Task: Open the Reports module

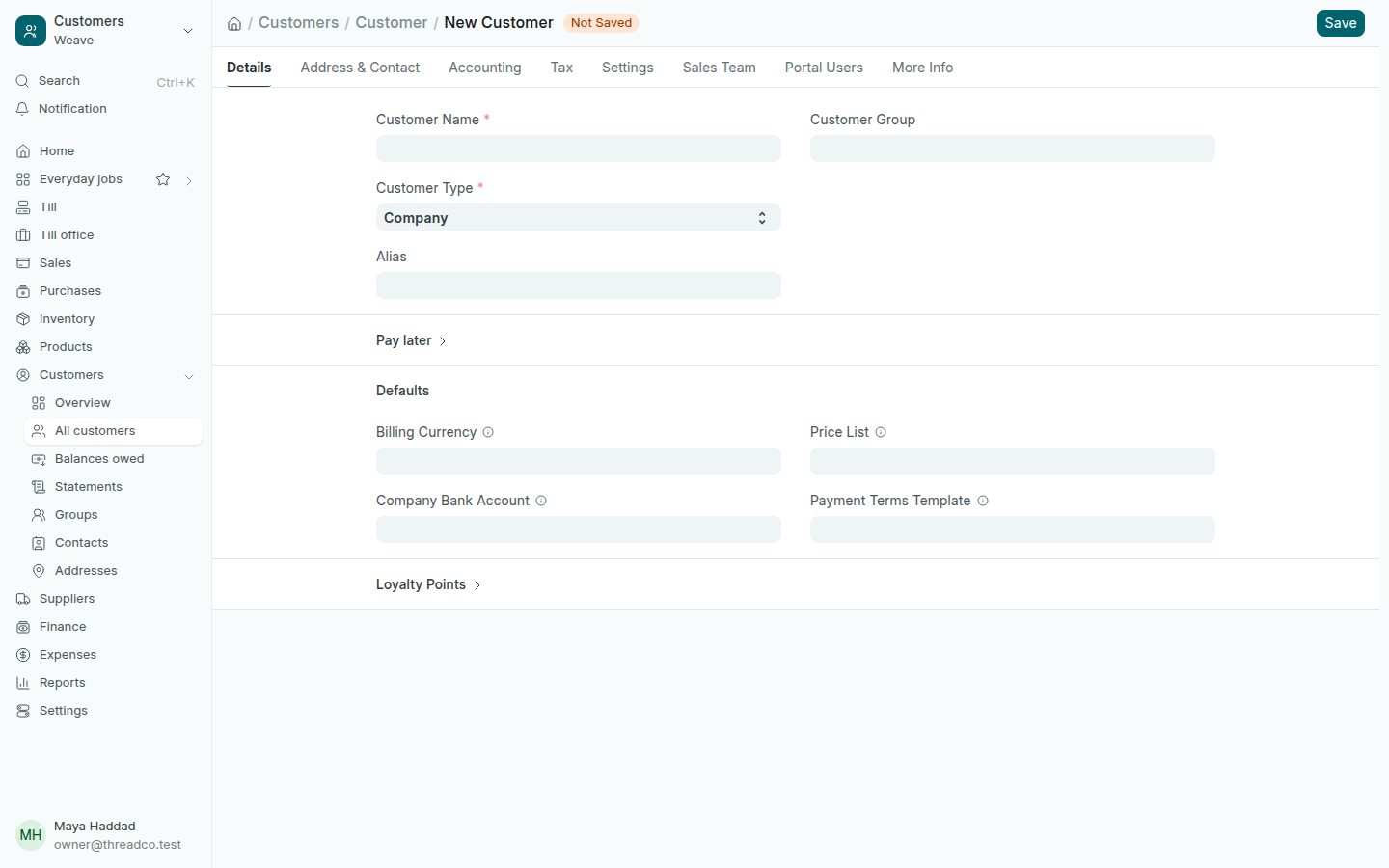Action: click(x=105, y=683)
